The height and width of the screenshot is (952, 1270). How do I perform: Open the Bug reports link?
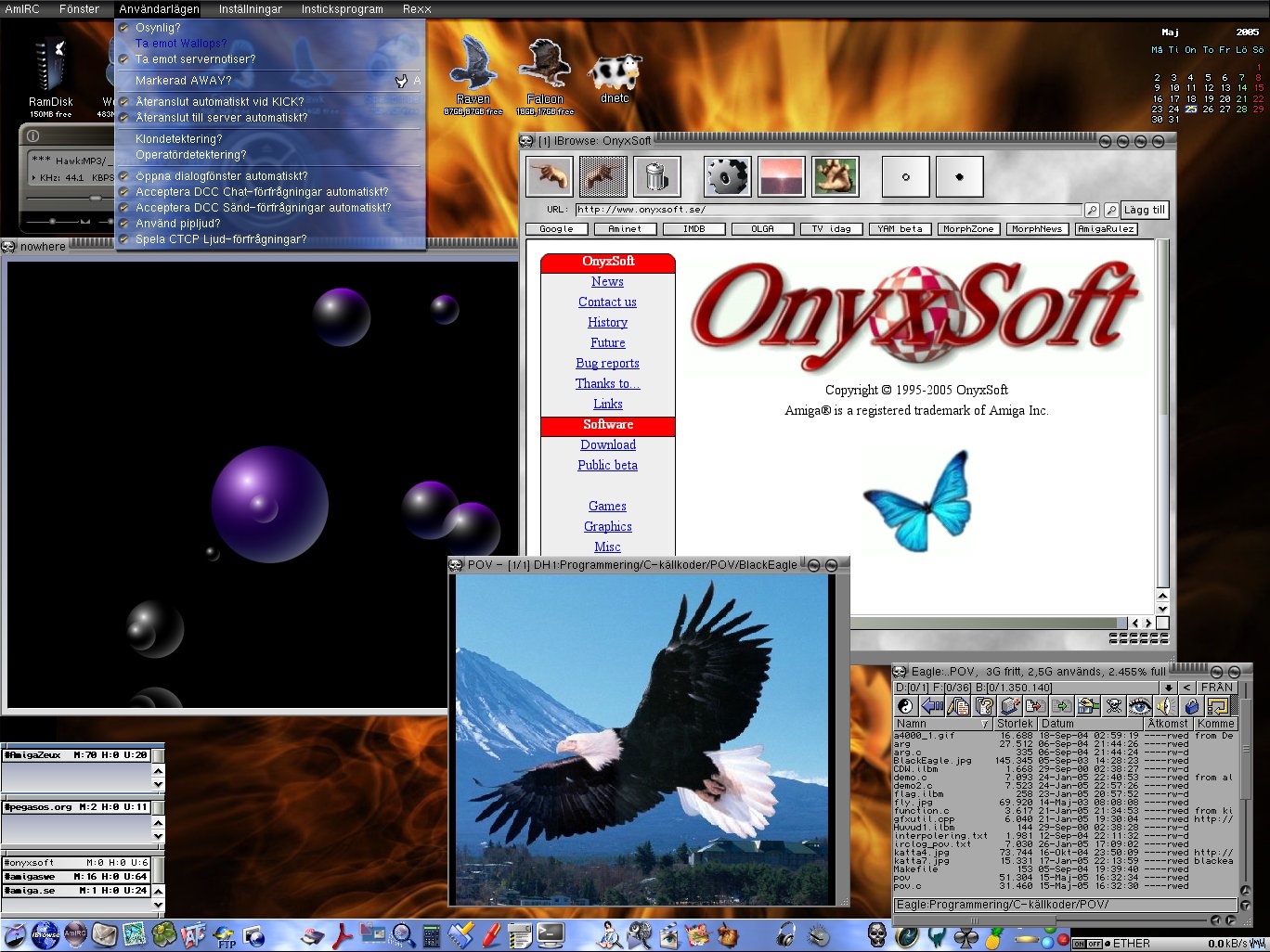pos(607,363)
